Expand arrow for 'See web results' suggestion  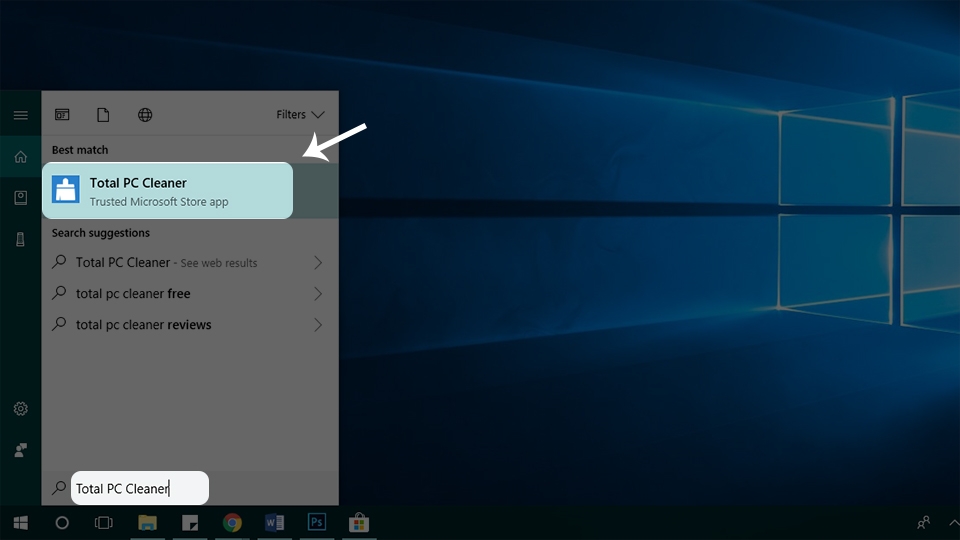point(318,263)
